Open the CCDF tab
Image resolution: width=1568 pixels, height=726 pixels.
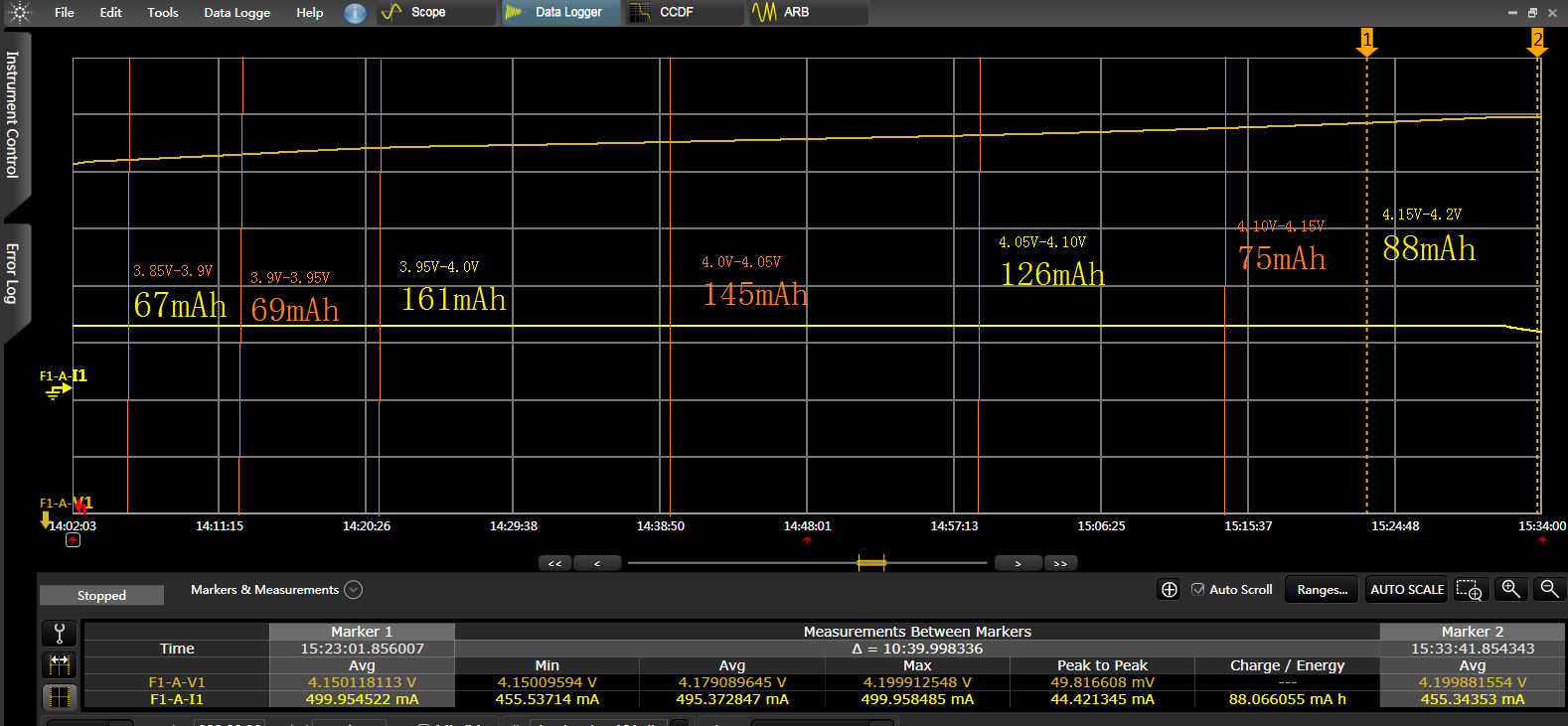(685, 13)
